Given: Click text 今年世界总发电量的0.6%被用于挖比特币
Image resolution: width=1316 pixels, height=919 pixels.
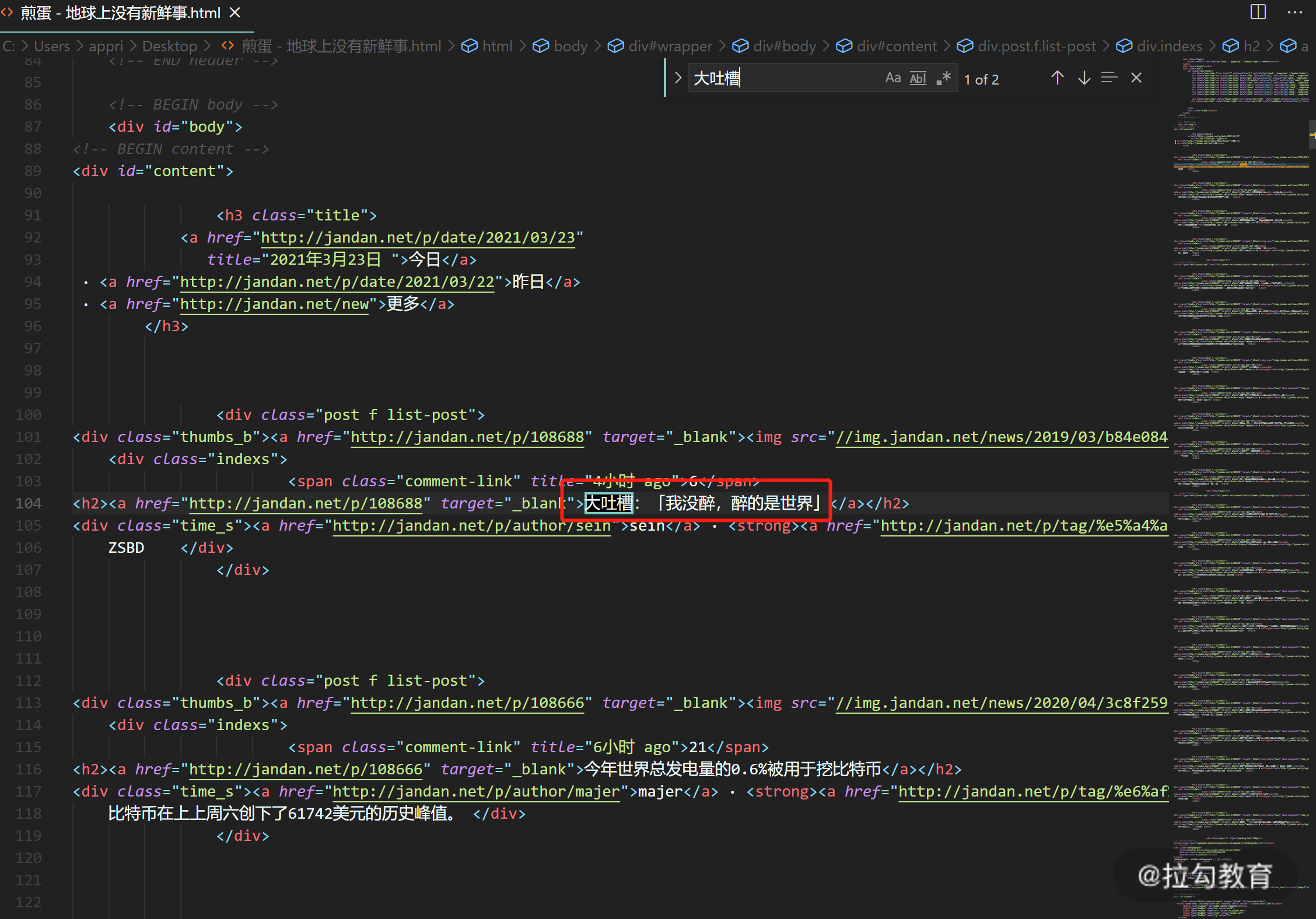Looking at the screenshot, I should point(733,769).
